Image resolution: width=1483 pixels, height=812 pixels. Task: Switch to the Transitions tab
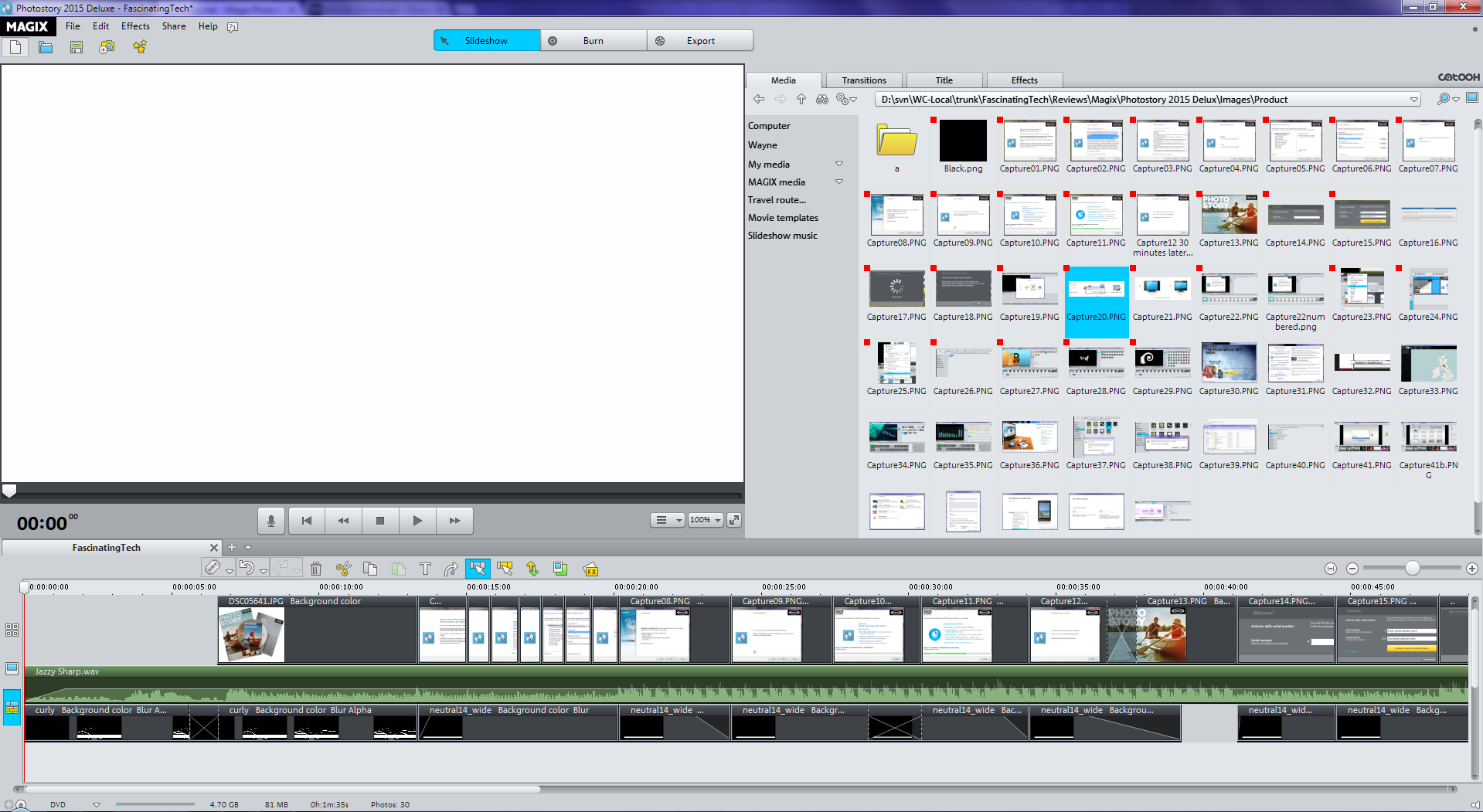[864, 80]
